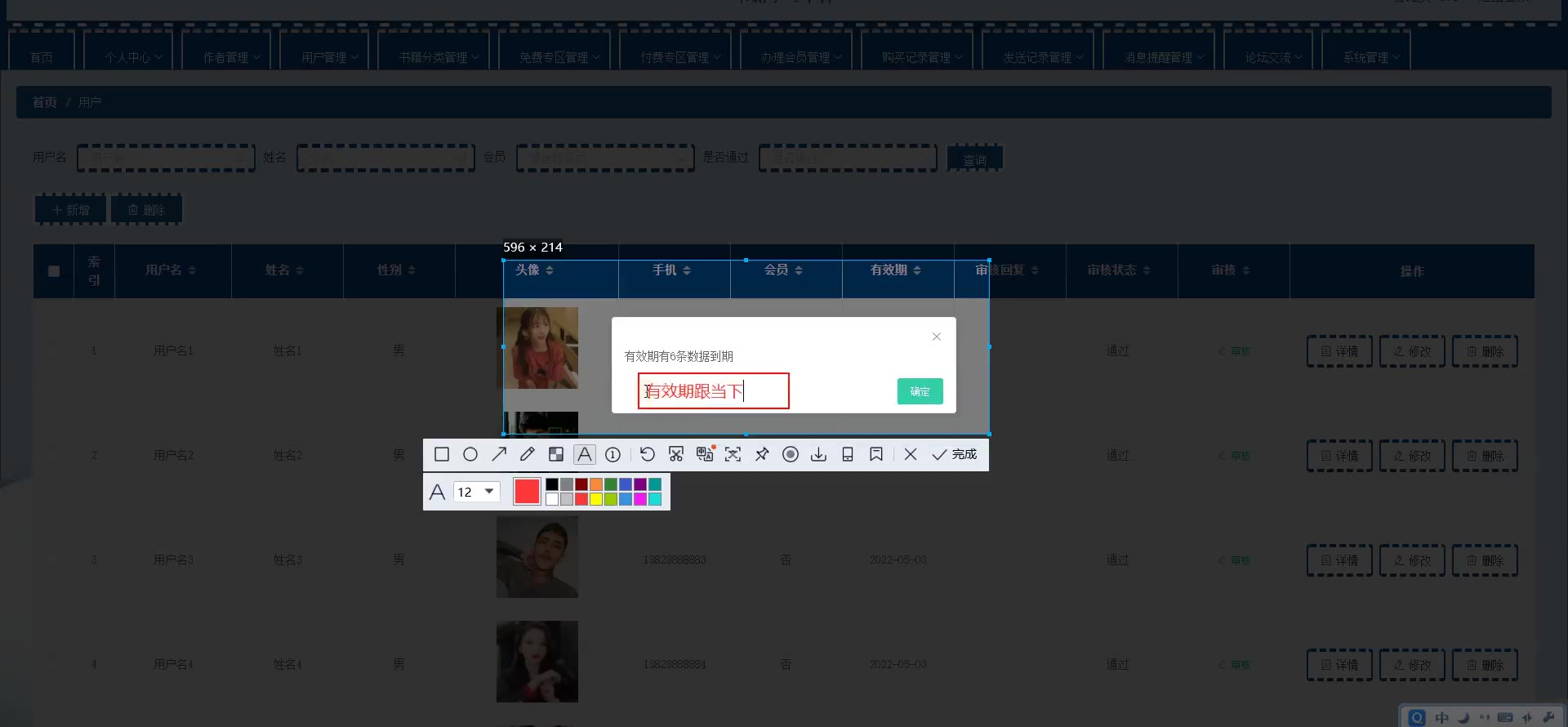Open 详情 for 用户名1 row
Screen dimensions: 1568x727
tap(1339, 351)
